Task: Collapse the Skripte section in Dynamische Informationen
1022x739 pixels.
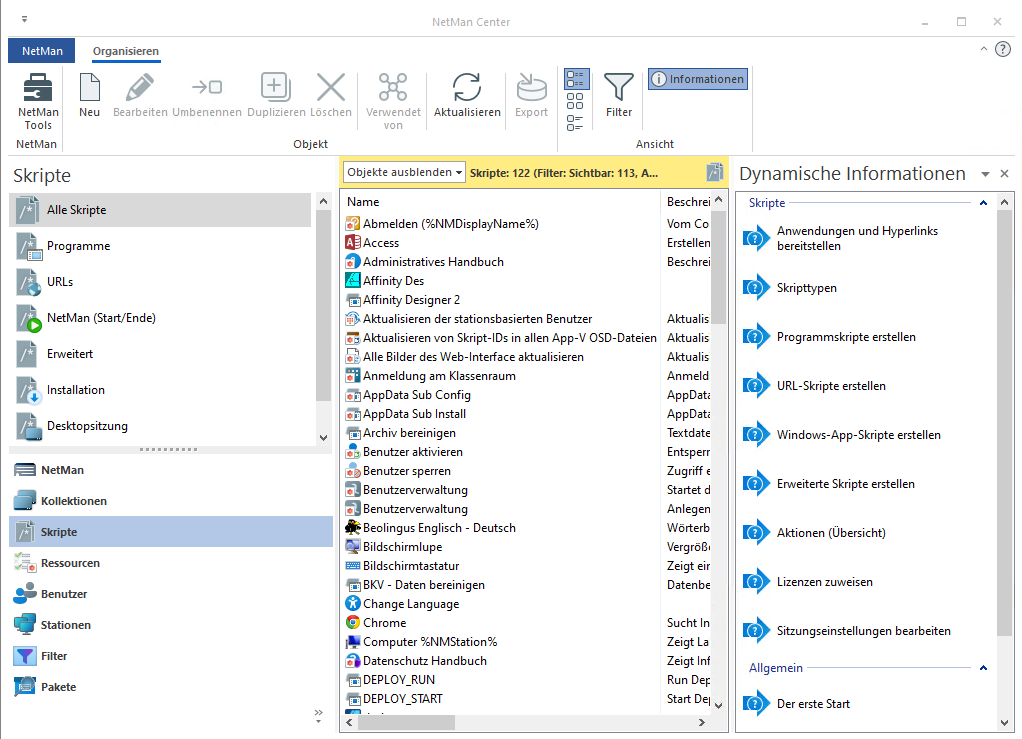Action: pyautogui.click(x=983, y=202)
